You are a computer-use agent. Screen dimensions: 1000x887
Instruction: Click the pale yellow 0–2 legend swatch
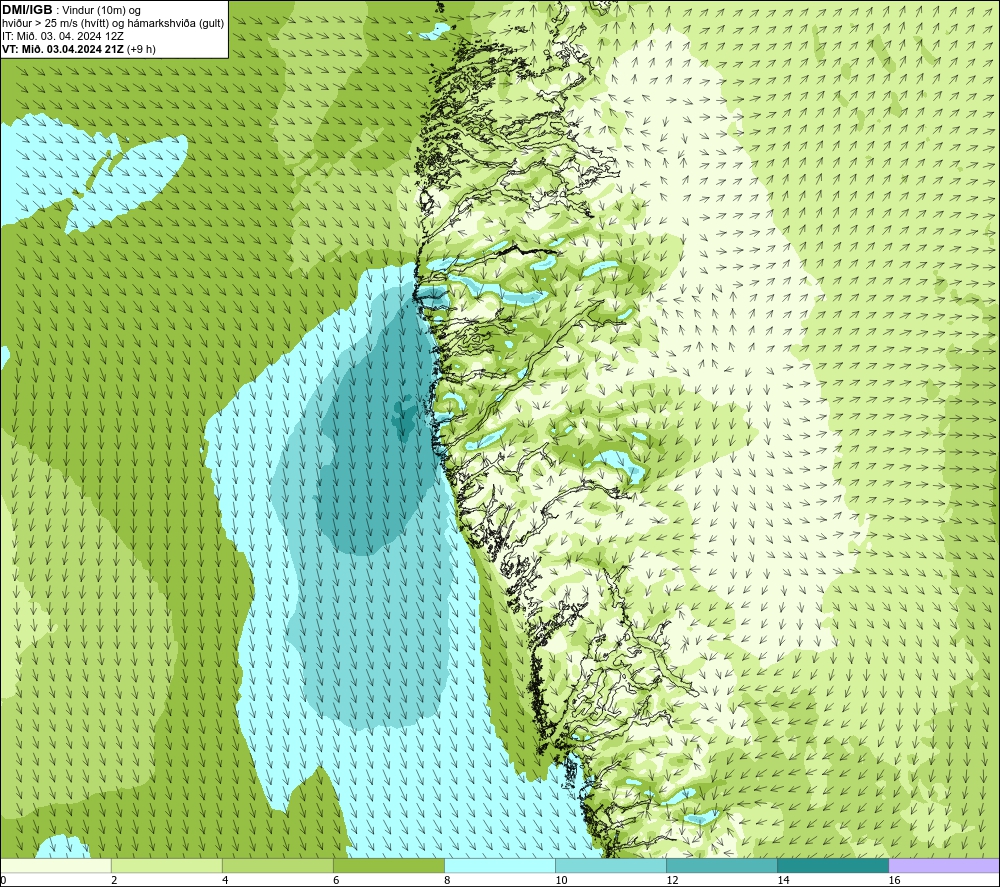[56, 865]
